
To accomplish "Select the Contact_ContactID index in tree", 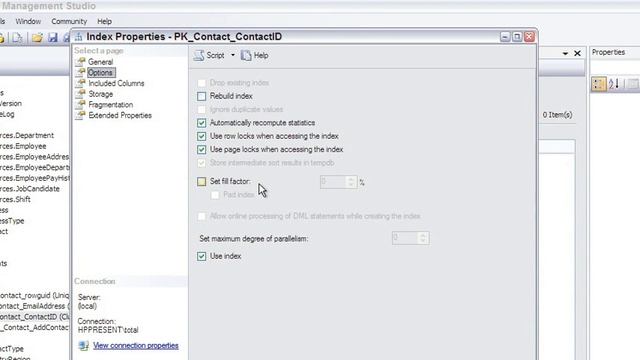I will 35,317.
